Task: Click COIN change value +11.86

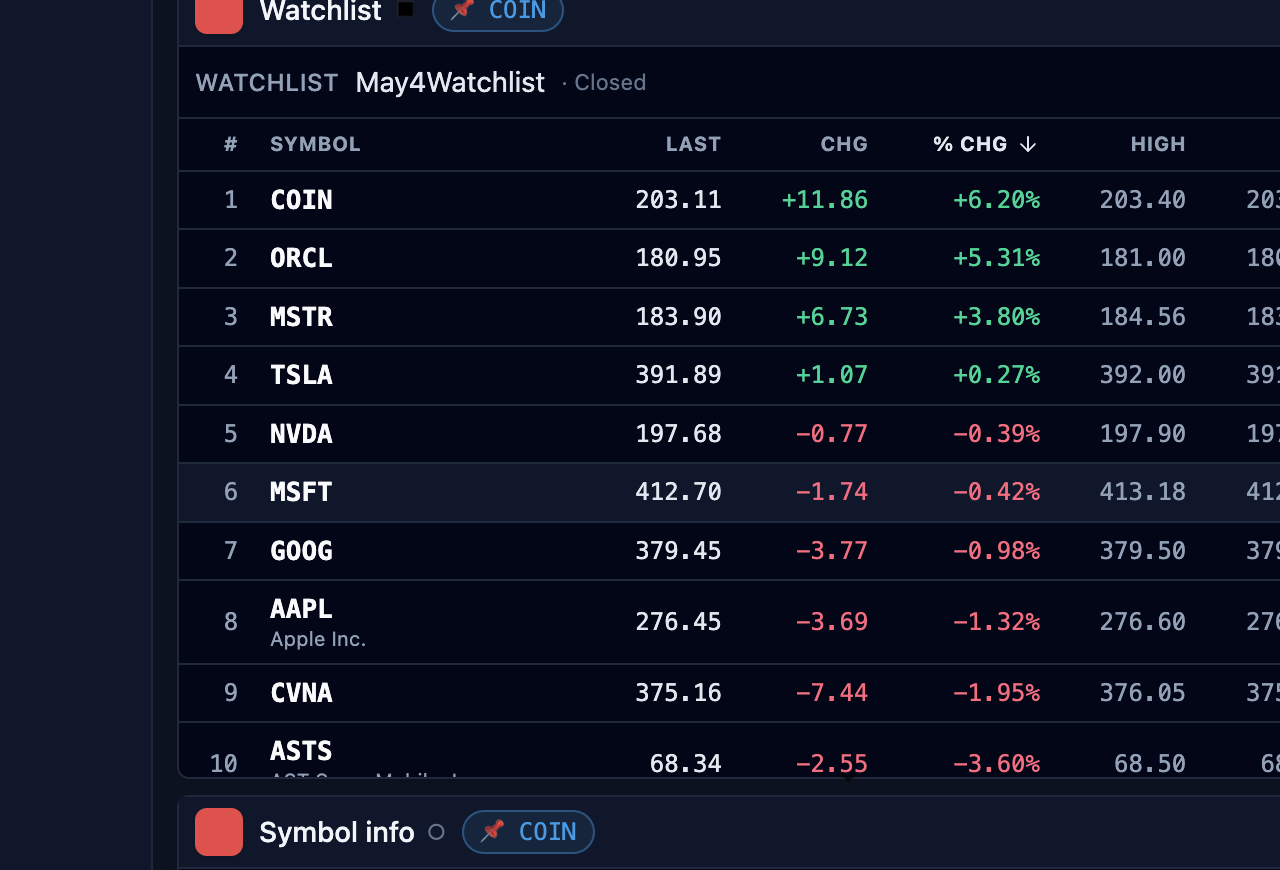Action: coord(825,200)
